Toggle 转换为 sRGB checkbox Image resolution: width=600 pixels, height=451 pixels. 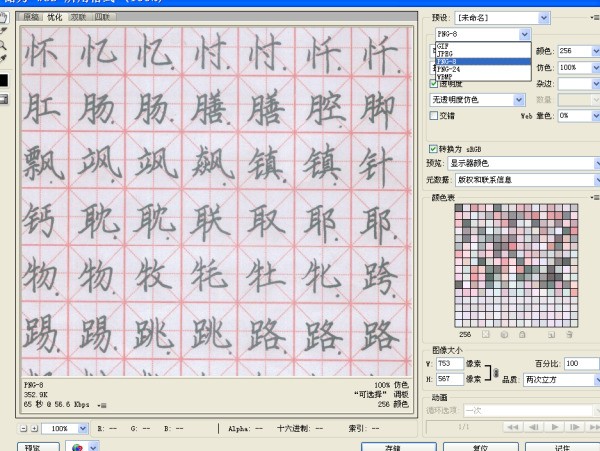(x=433, y=149)
